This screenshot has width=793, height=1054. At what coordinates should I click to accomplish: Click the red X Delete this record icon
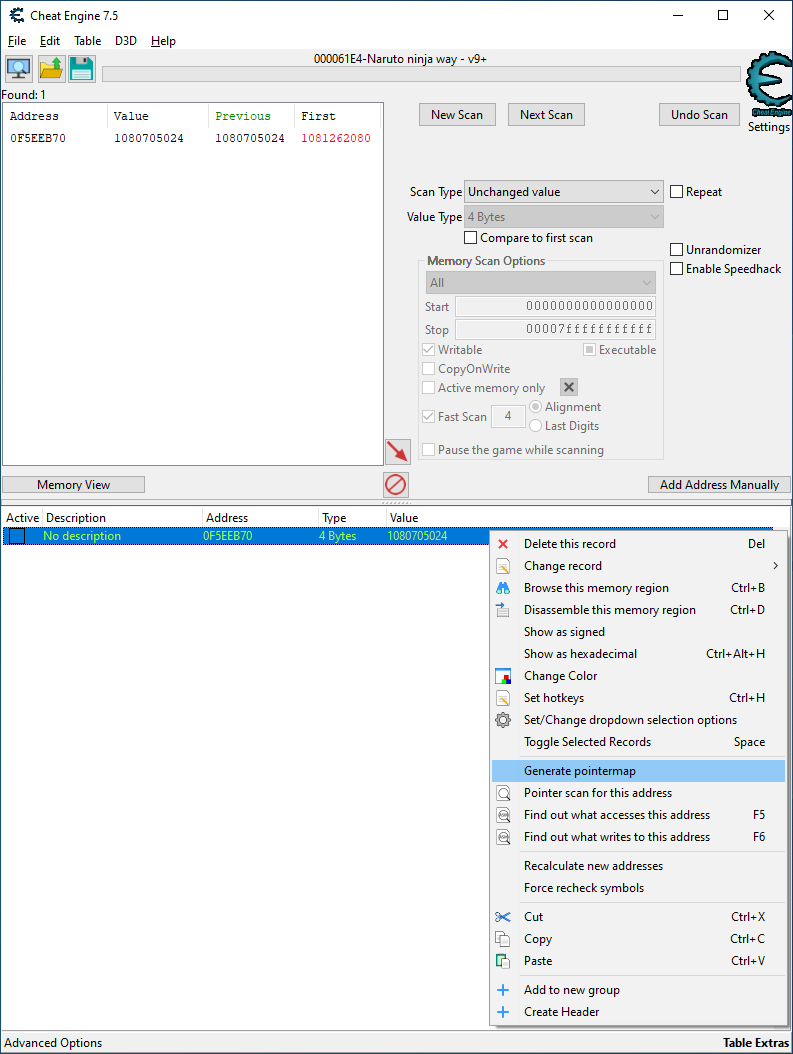click(503, 544)
